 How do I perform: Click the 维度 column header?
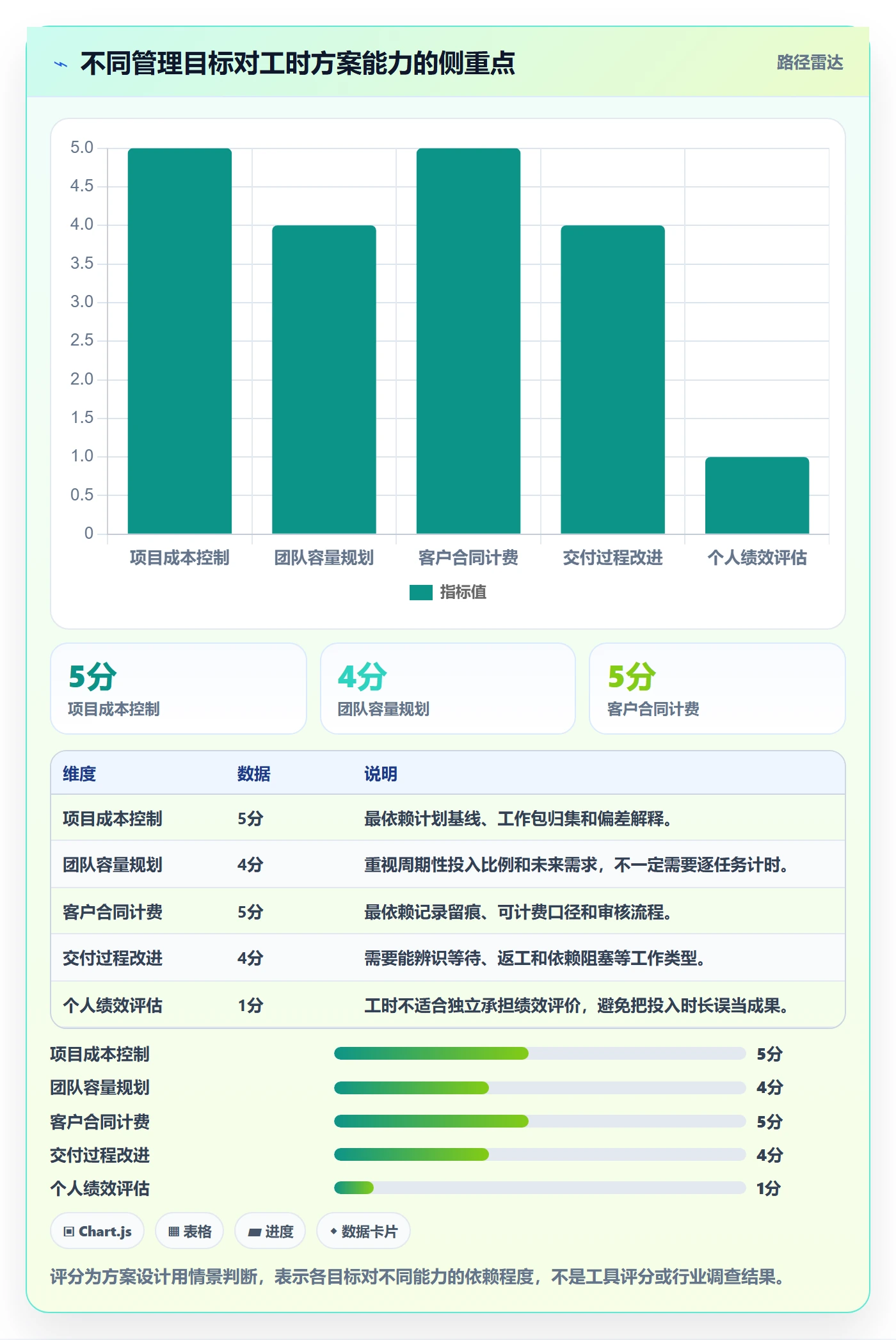79,774
